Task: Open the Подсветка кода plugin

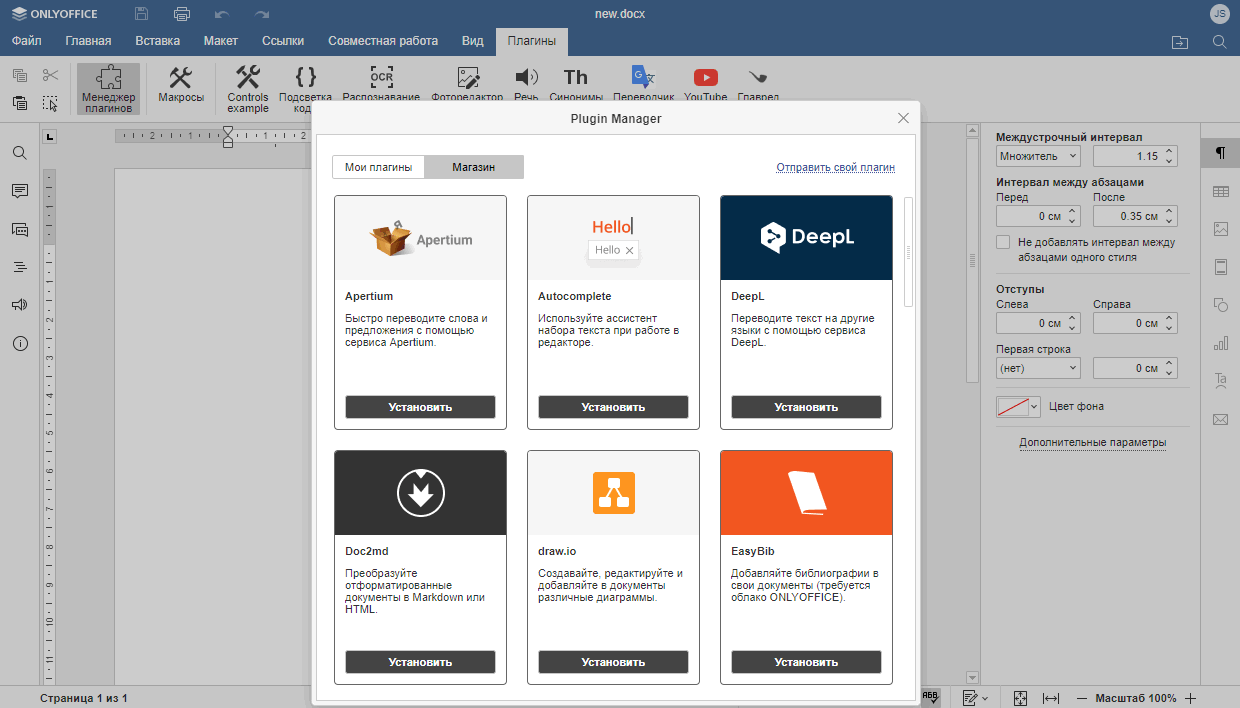Action: 306,89
